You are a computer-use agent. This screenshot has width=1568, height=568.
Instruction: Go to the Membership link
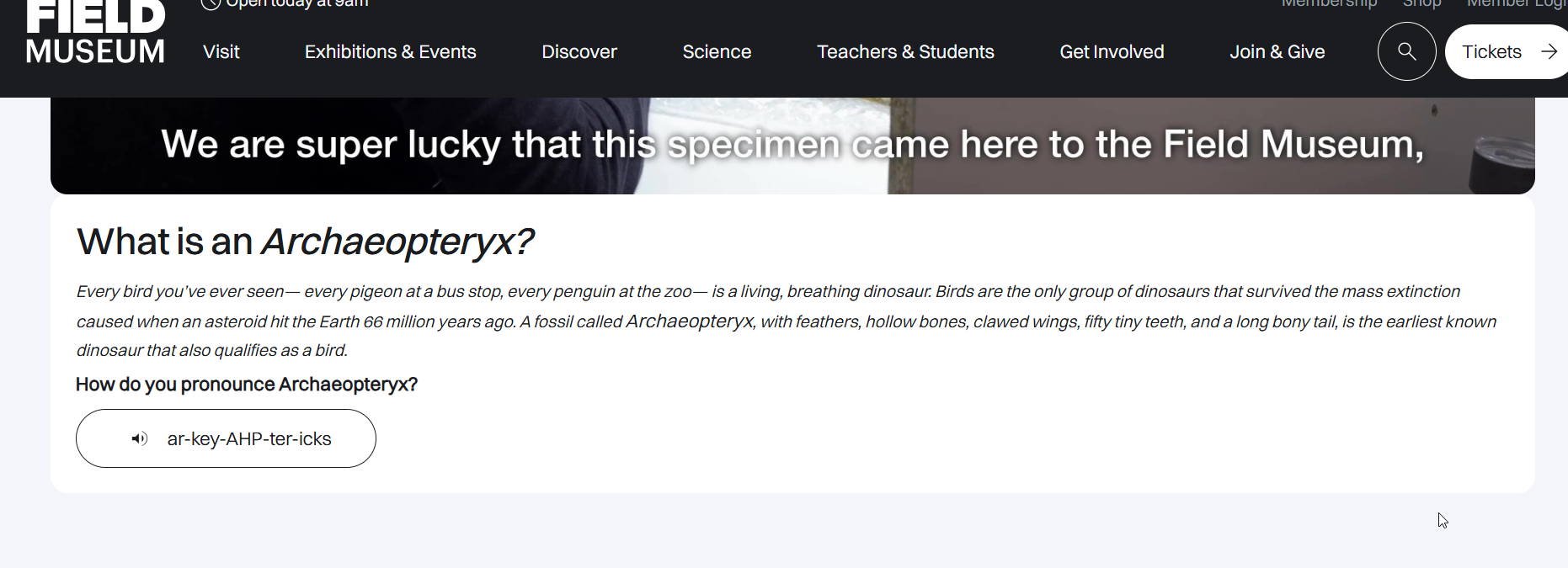click(x=1329, y=4)
